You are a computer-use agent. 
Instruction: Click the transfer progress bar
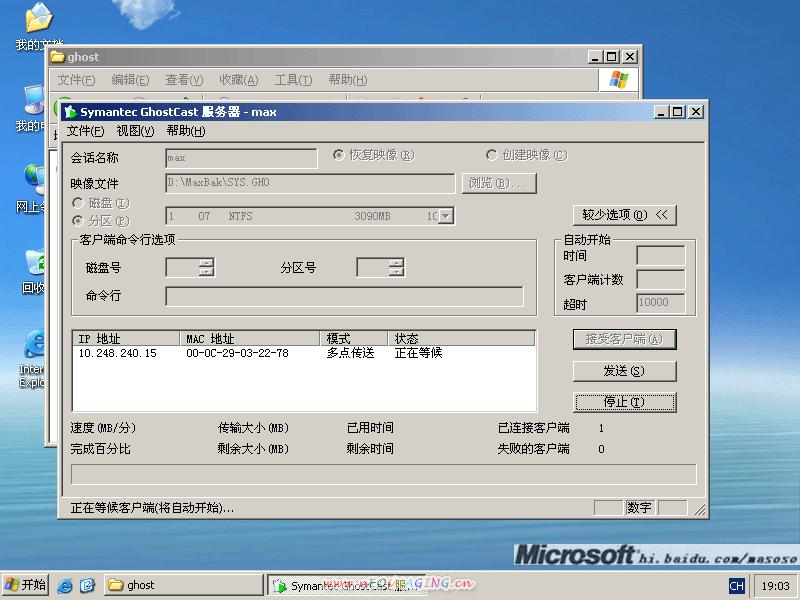(x=383, y=474)
